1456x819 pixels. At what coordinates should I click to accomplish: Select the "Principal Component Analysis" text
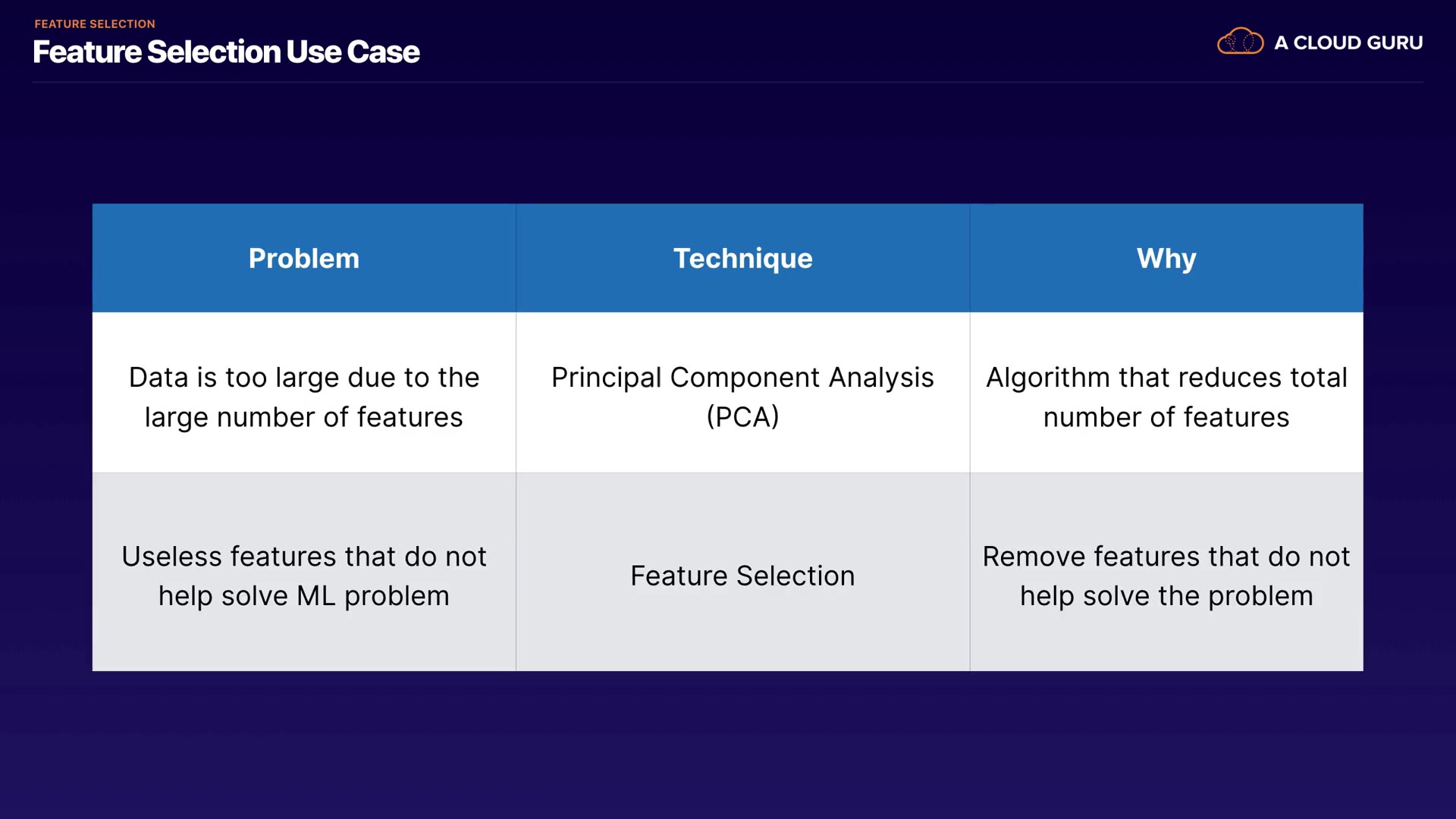(742, 378)
